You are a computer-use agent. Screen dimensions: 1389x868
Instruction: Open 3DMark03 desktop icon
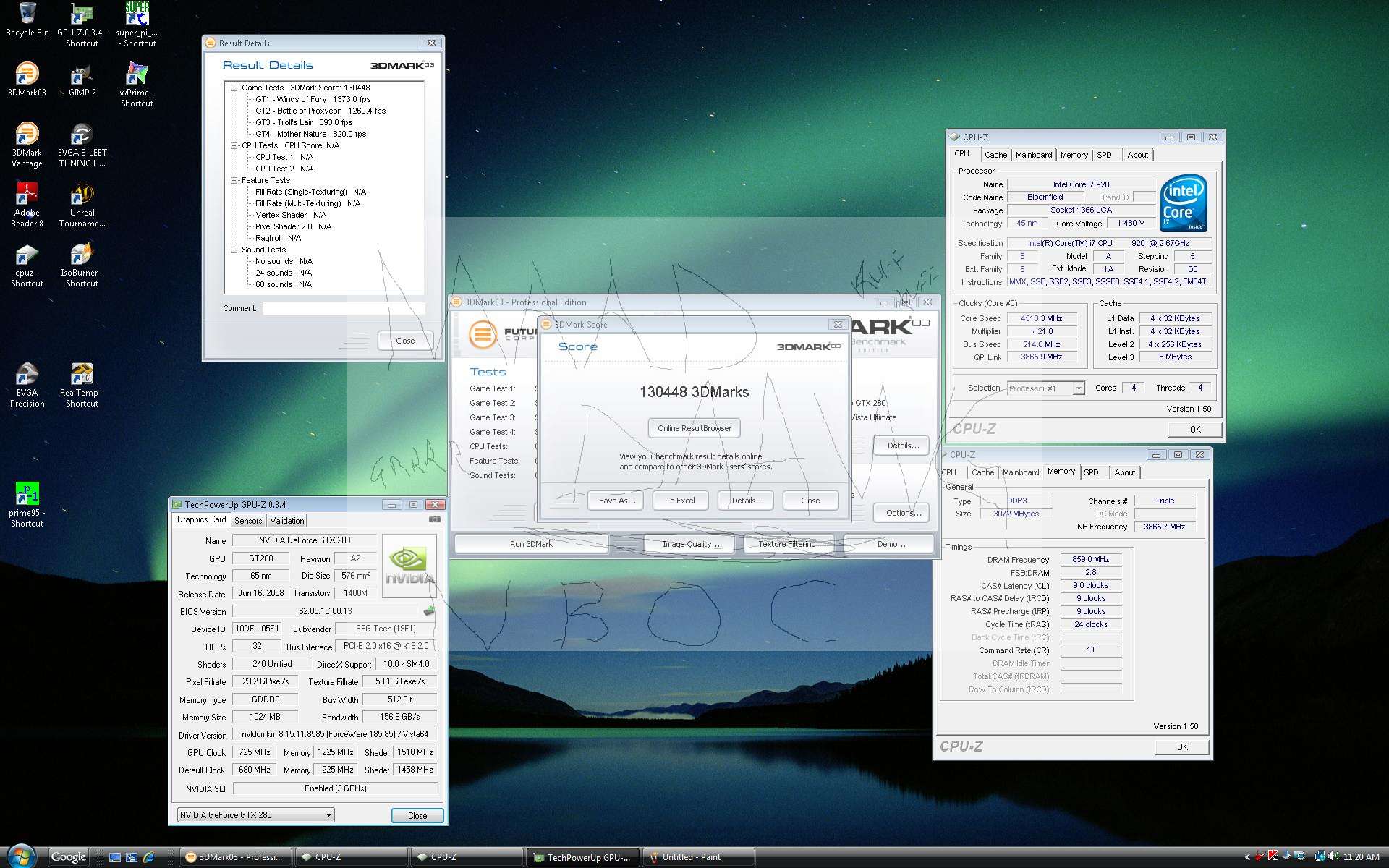tap(27, 79)
